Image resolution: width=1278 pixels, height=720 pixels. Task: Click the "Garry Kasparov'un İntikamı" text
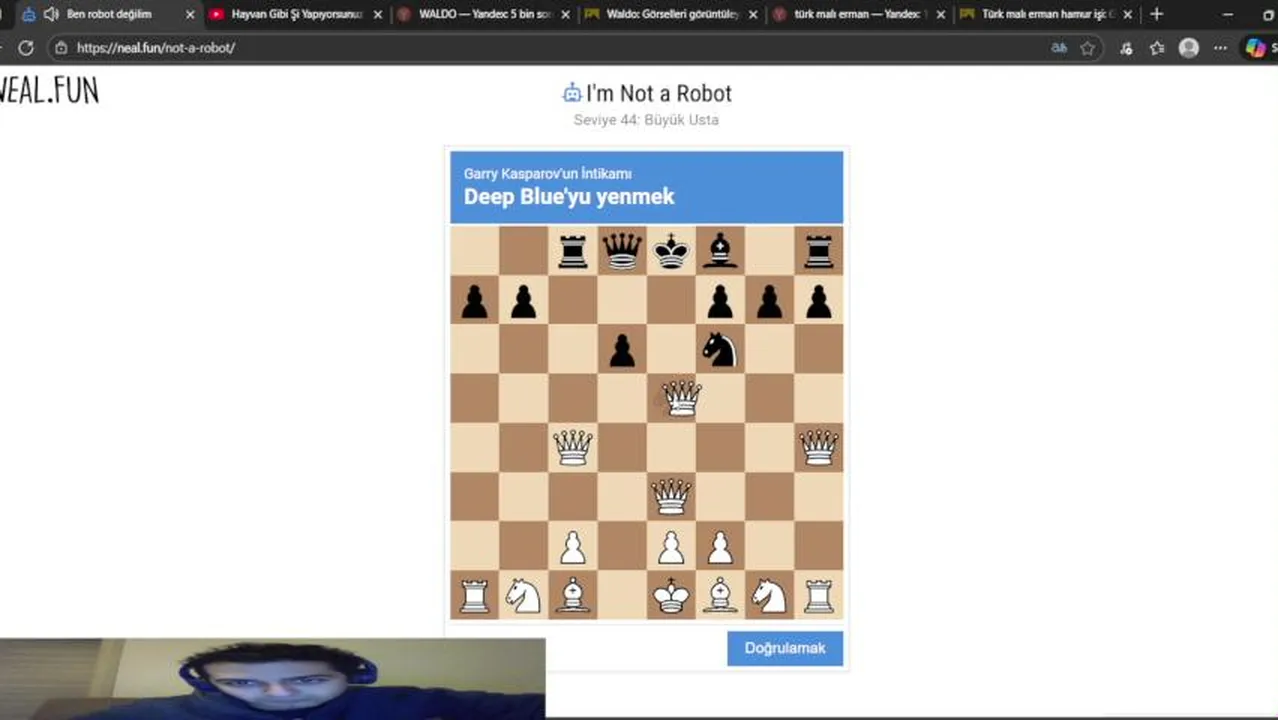(x=547, y=174)
